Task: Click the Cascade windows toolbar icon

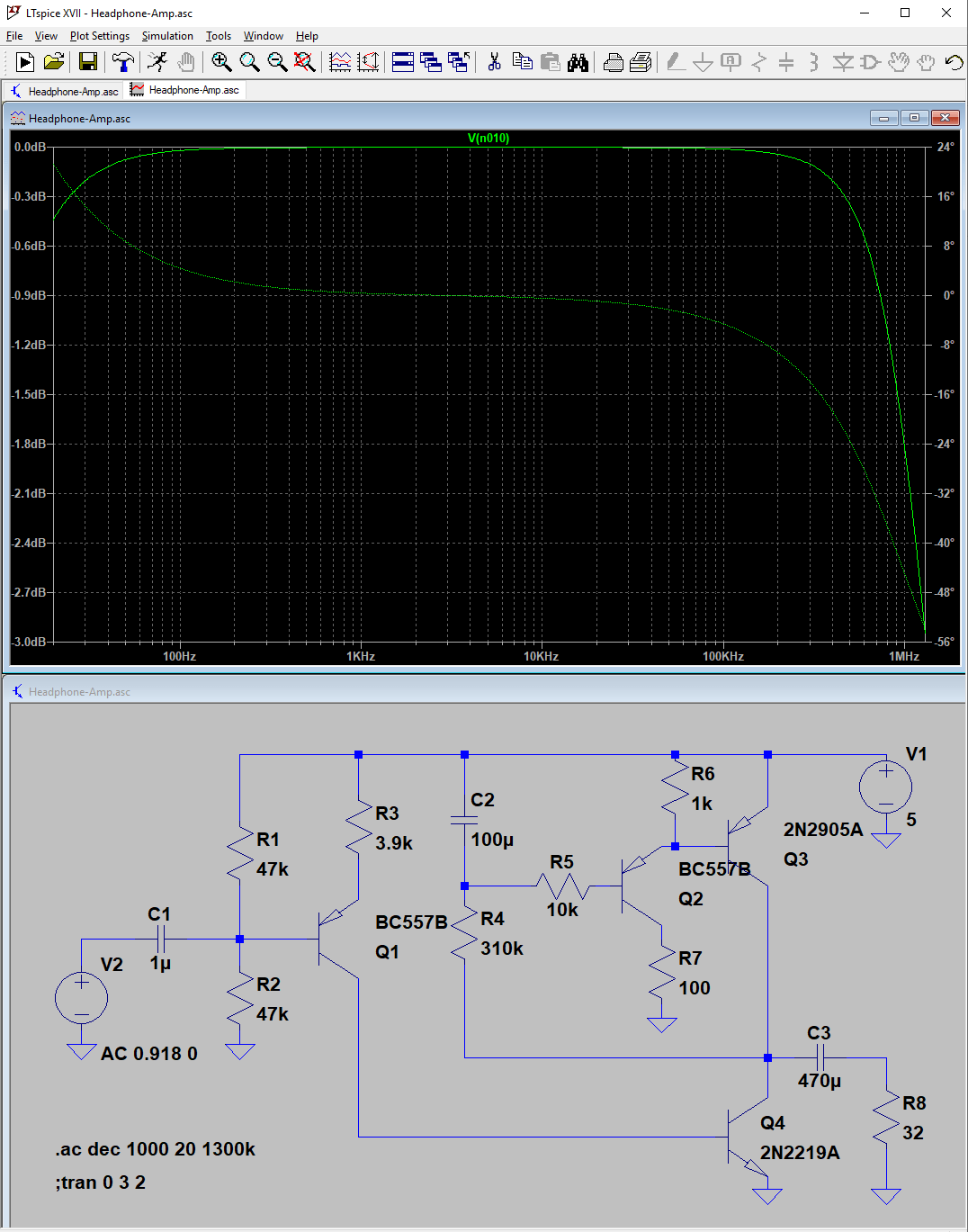Action: pyautogui.click(x=431, y=62)
